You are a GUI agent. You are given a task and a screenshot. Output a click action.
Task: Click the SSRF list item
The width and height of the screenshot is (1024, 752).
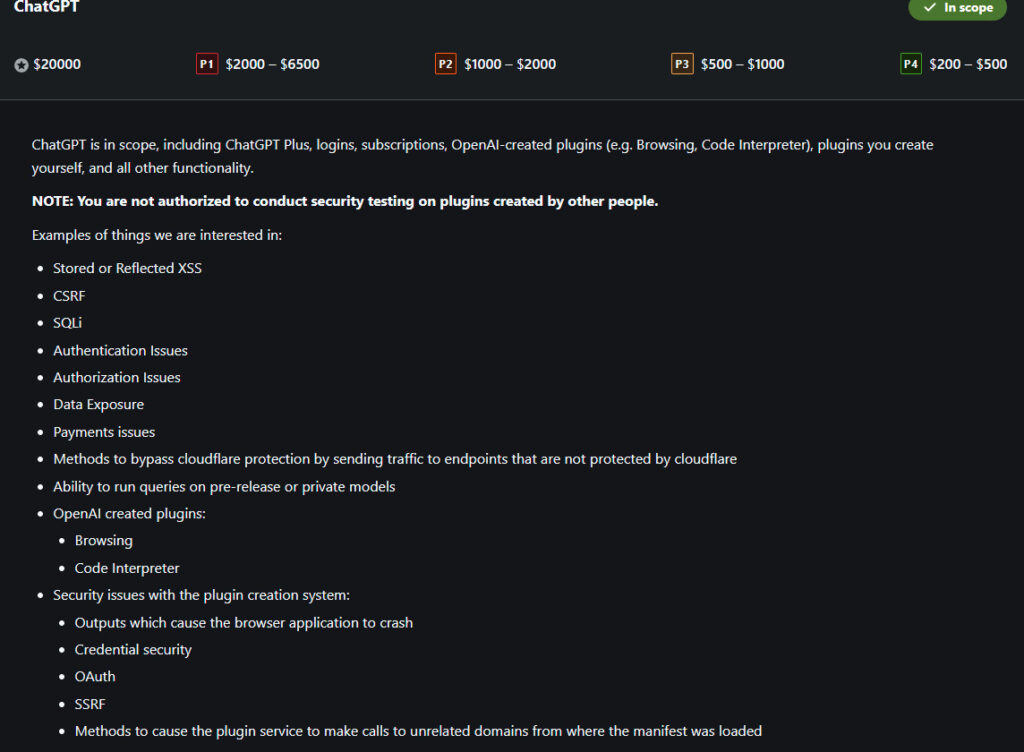click(90, 704)
